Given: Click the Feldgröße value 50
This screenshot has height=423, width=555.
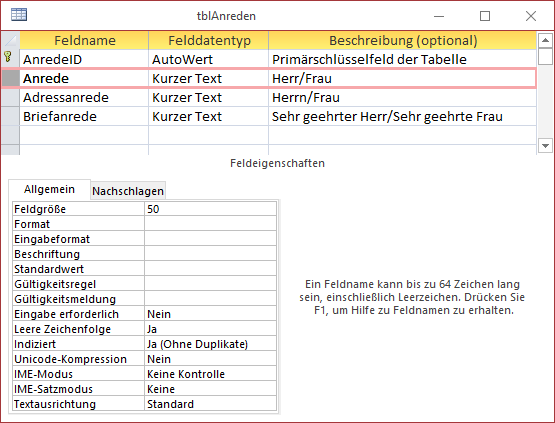Looking at the screenshot, I should coord(210,209).
